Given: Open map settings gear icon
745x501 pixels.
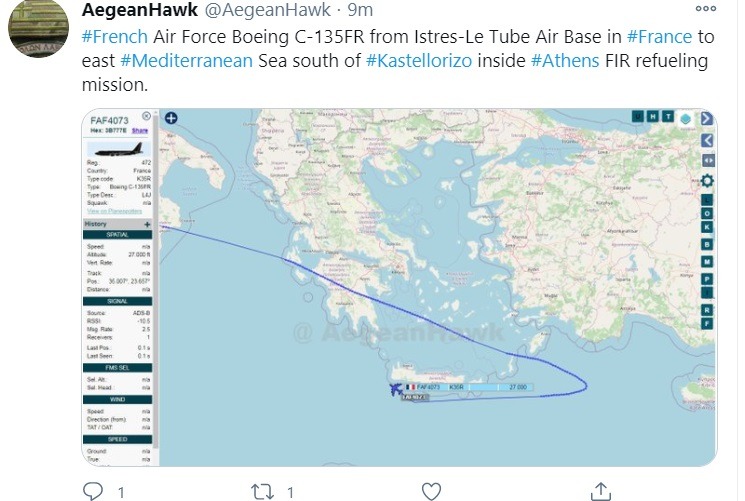Looking at the screenshot, I should click(x=707, y=181).
